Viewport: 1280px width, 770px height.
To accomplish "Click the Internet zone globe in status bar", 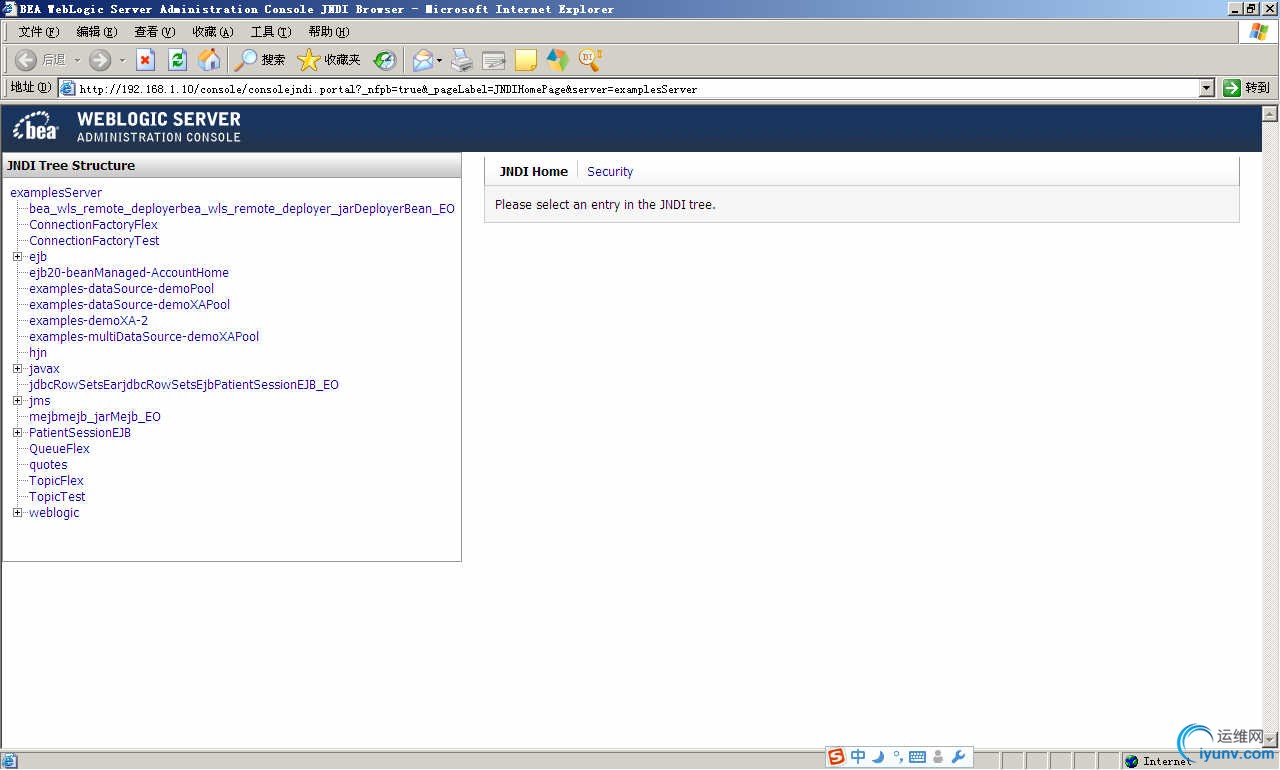I will point(1131,761).
